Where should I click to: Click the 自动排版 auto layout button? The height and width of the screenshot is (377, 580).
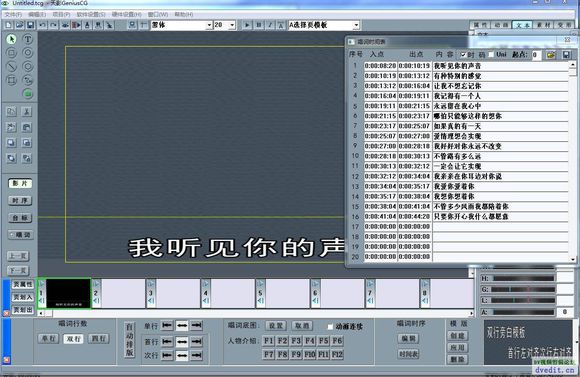[x=129, y=340]
